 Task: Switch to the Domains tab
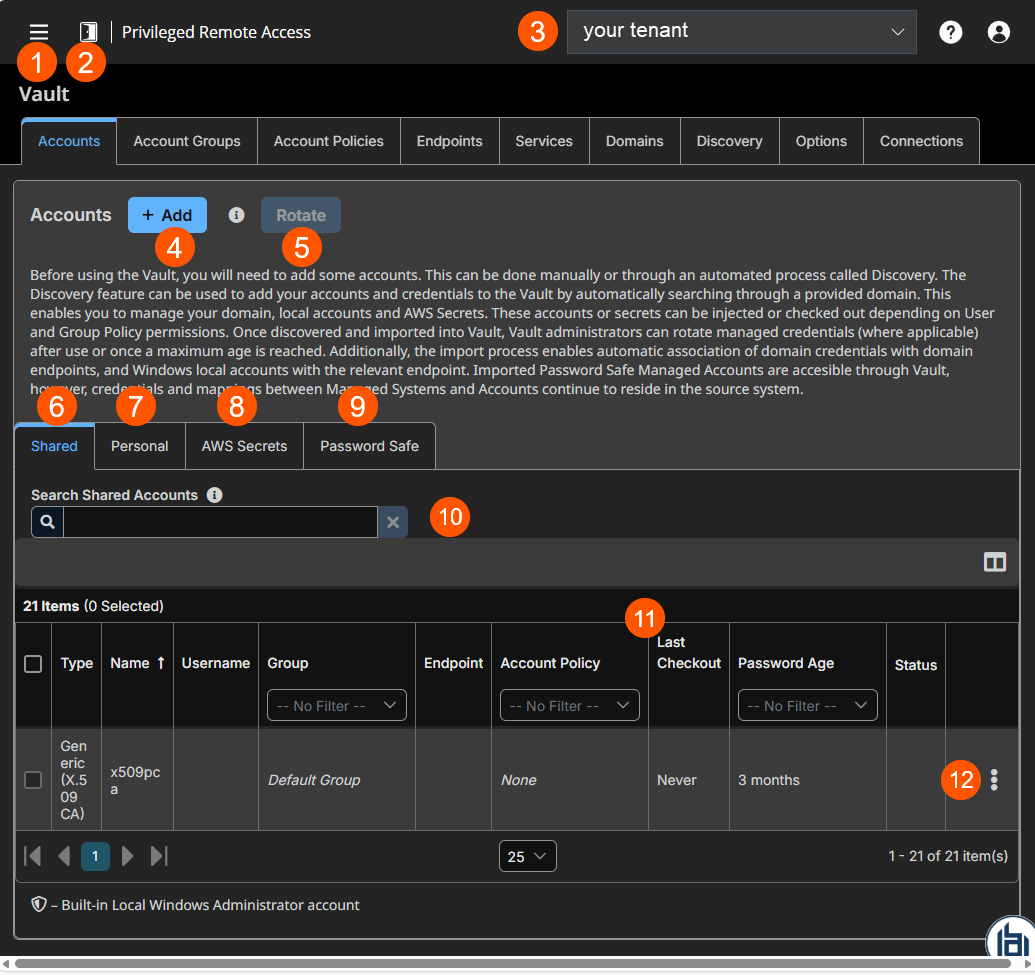[x=634, y=141]
